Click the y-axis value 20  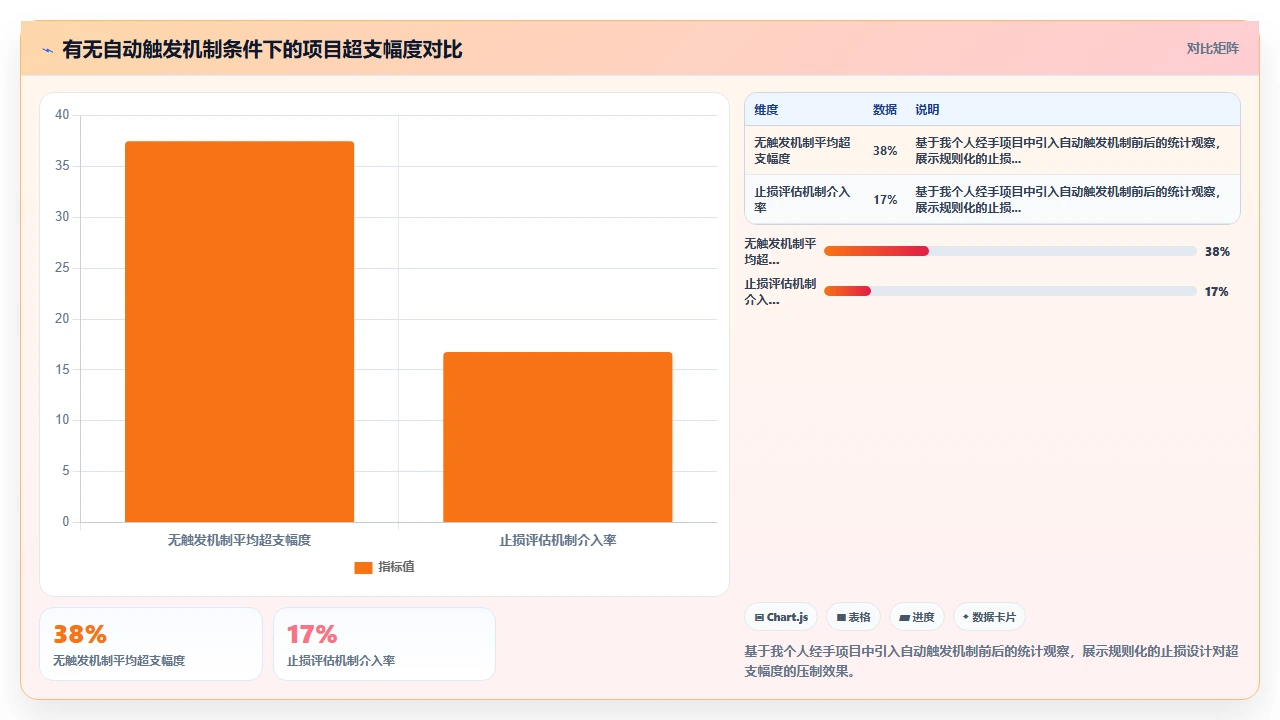click(62, 319)
